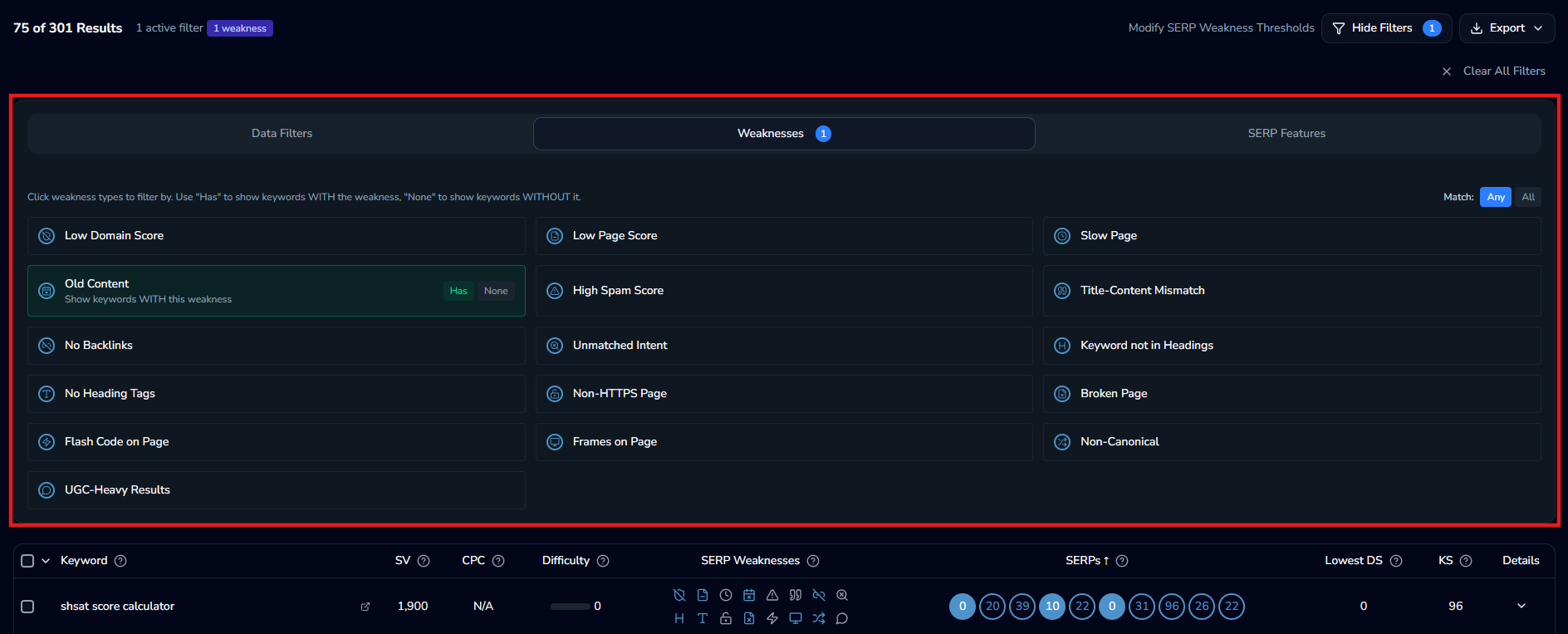Click the Frames on Page icon
Screen dimensions: 1568x634
click(x=555, y=442)
